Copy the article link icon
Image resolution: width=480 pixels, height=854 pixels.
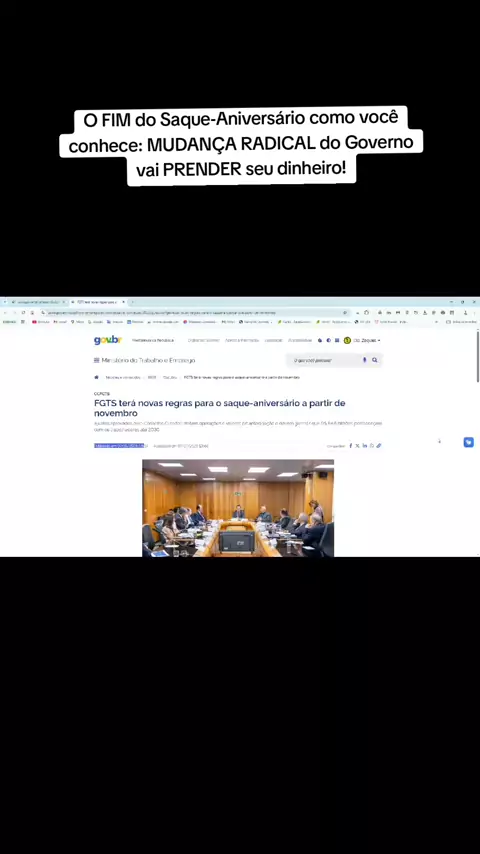379,446
